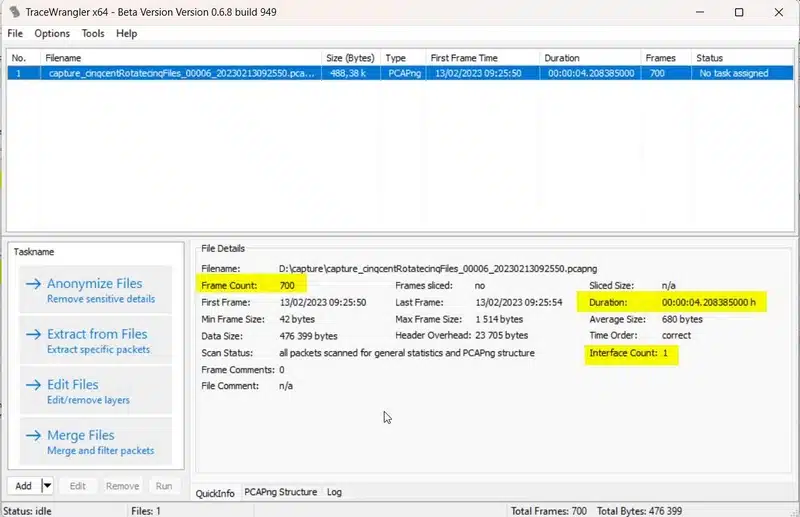Start the Merge Files task
The image size is (800, 517).
pyautogui.click(x=95, y=441)
